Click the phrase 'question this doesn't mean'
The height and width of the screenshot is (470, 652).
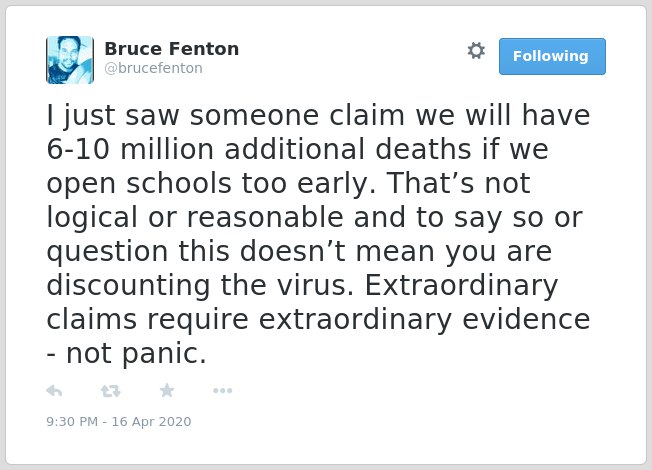tap(241, 252)
